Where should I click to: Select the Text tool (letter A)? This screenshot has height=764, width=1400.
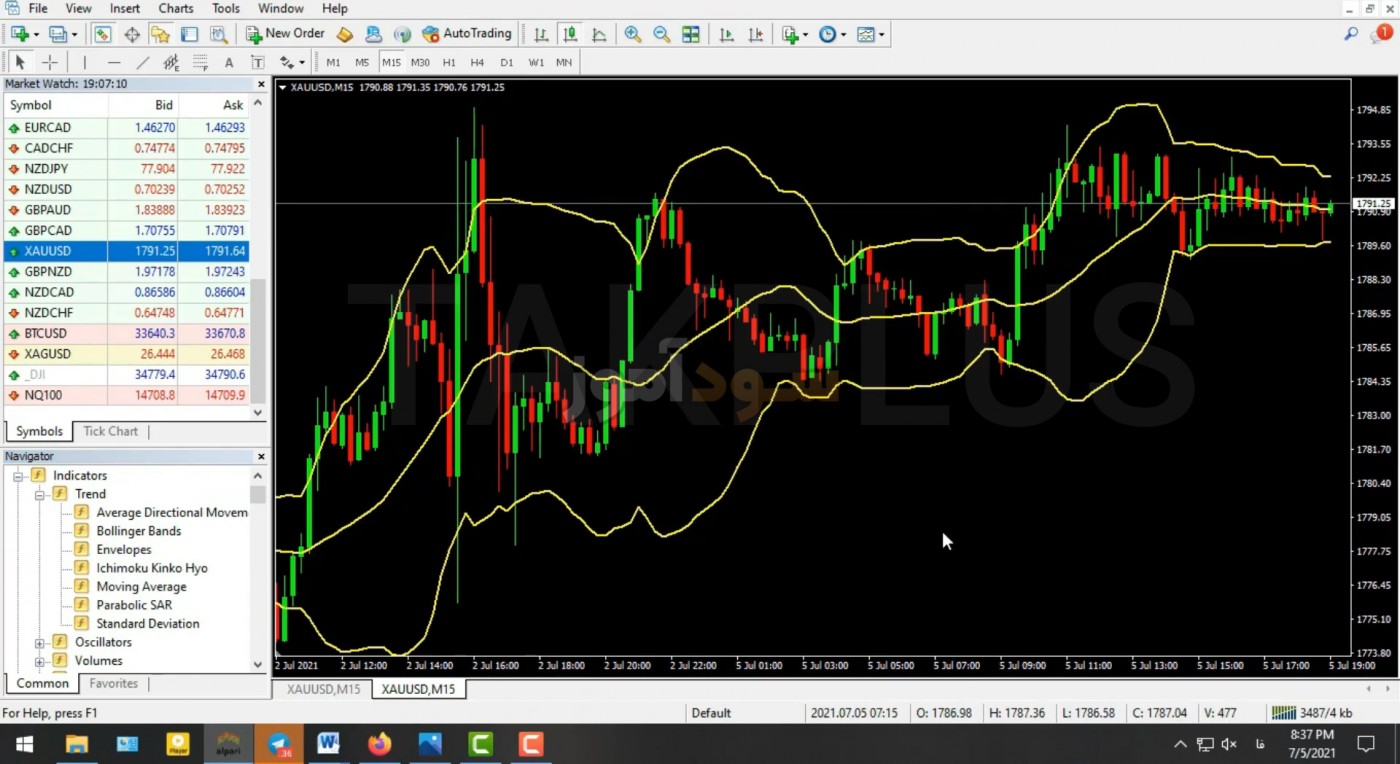(x=229, y=62)
